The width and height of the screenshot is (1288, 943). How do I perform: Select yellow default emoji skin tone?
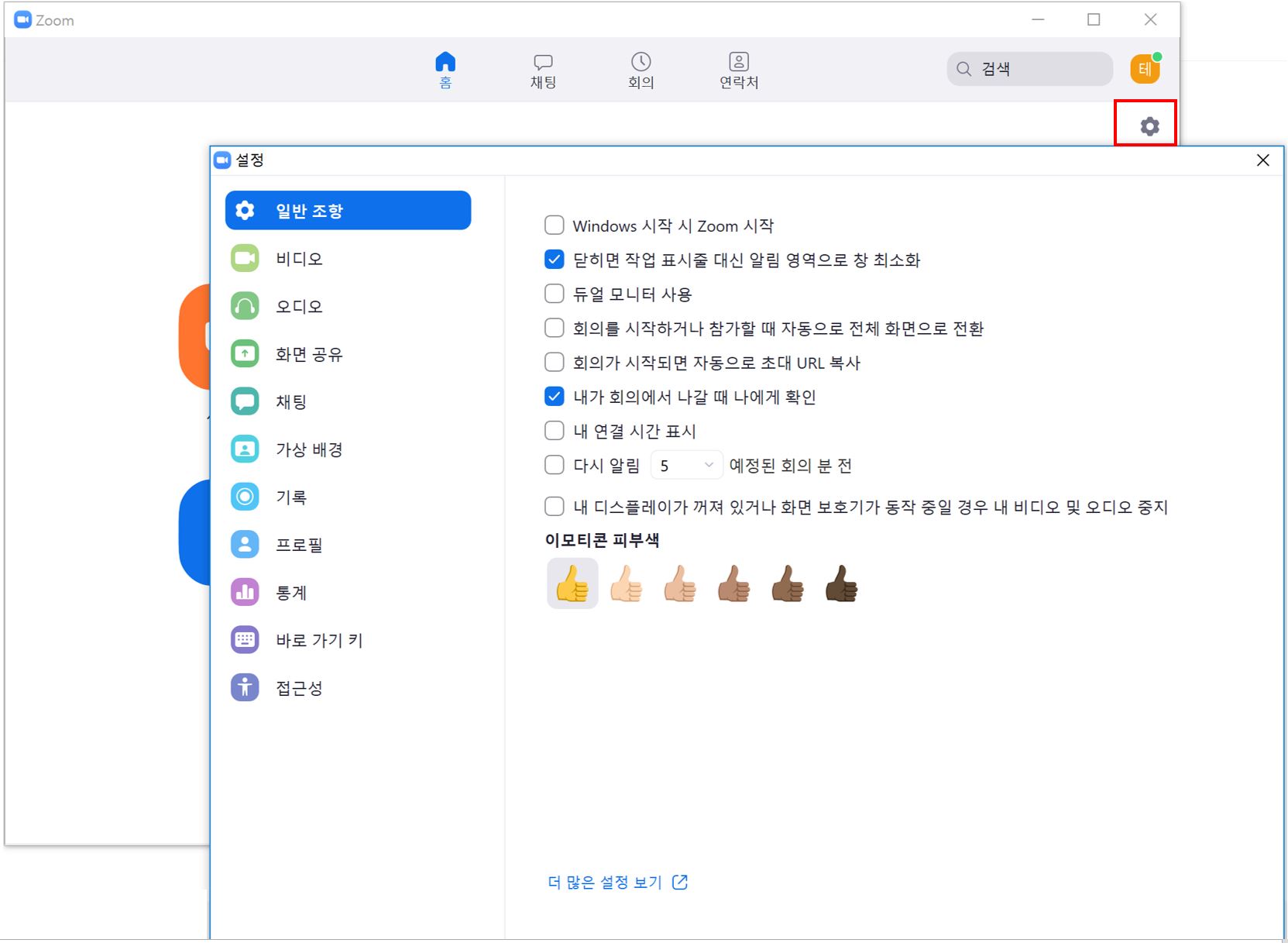(x=572, y=583)
